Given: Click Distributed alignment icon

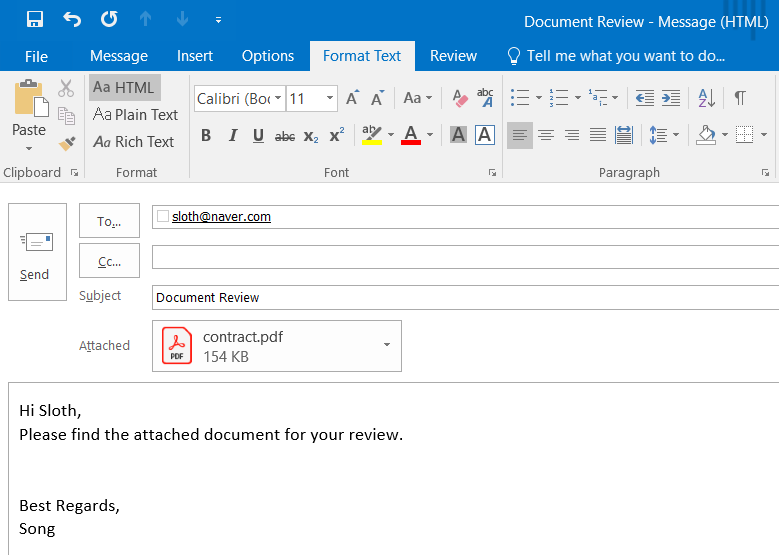Looking at the screenshot, I should pyautogui.click(x=623, y=135).
